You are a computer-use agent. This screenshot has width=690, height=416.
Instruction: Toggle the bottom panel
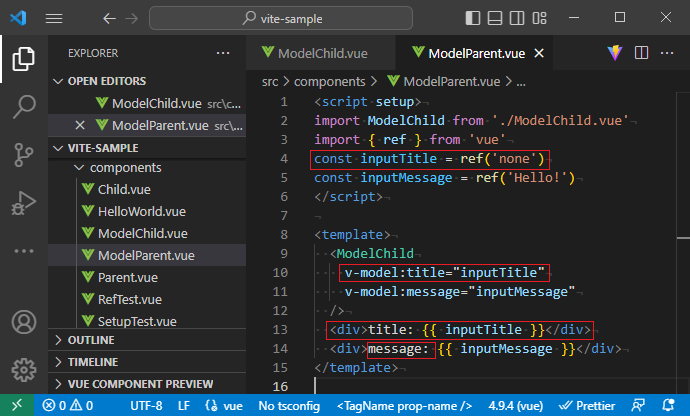tap(495, 18)
